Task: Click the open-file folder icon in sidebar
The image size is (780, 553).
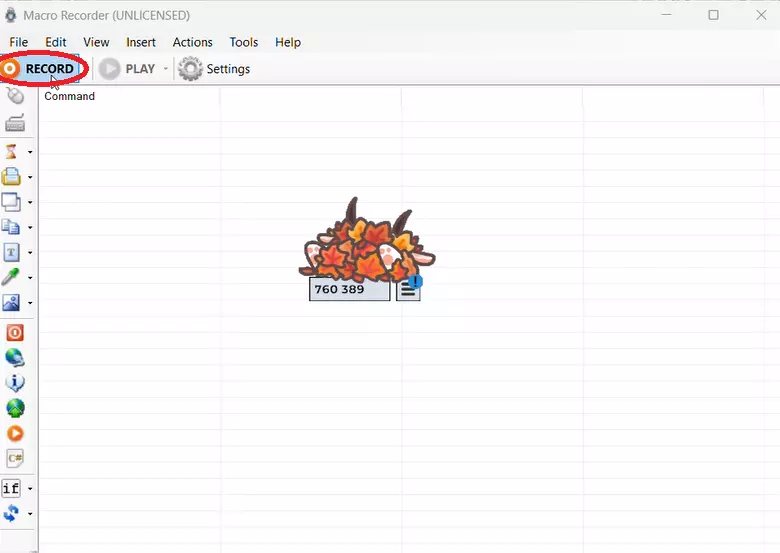Action: coord(11,177)
